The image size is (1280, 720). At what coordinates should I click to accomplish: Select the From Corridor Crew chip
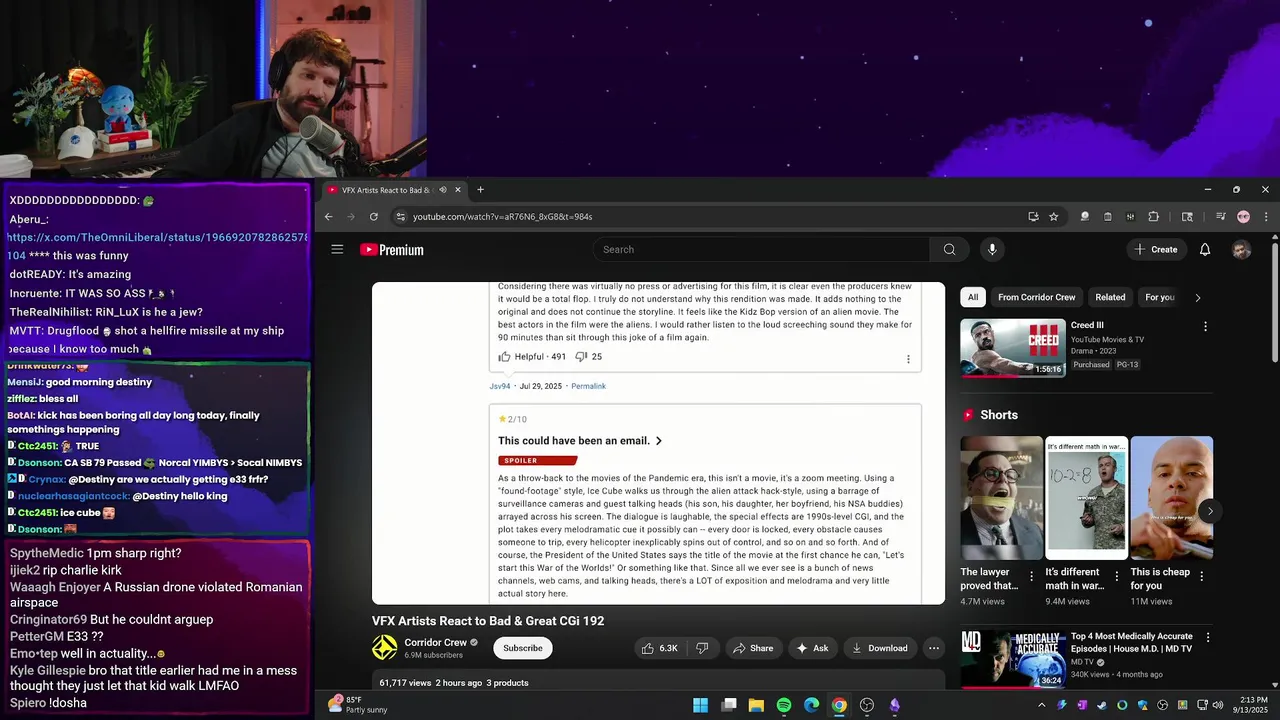[1037, 297]
